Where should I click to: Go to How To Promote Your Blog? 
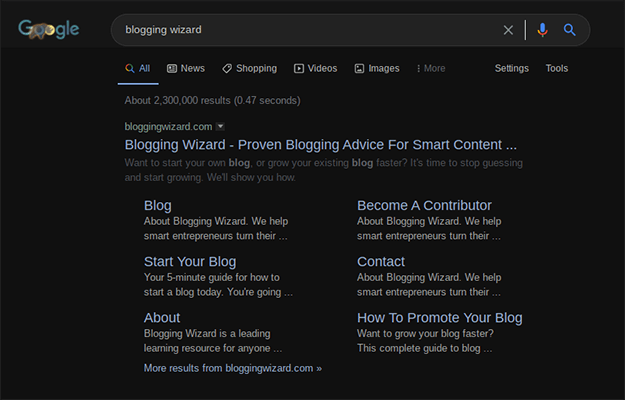coord(439,318)
